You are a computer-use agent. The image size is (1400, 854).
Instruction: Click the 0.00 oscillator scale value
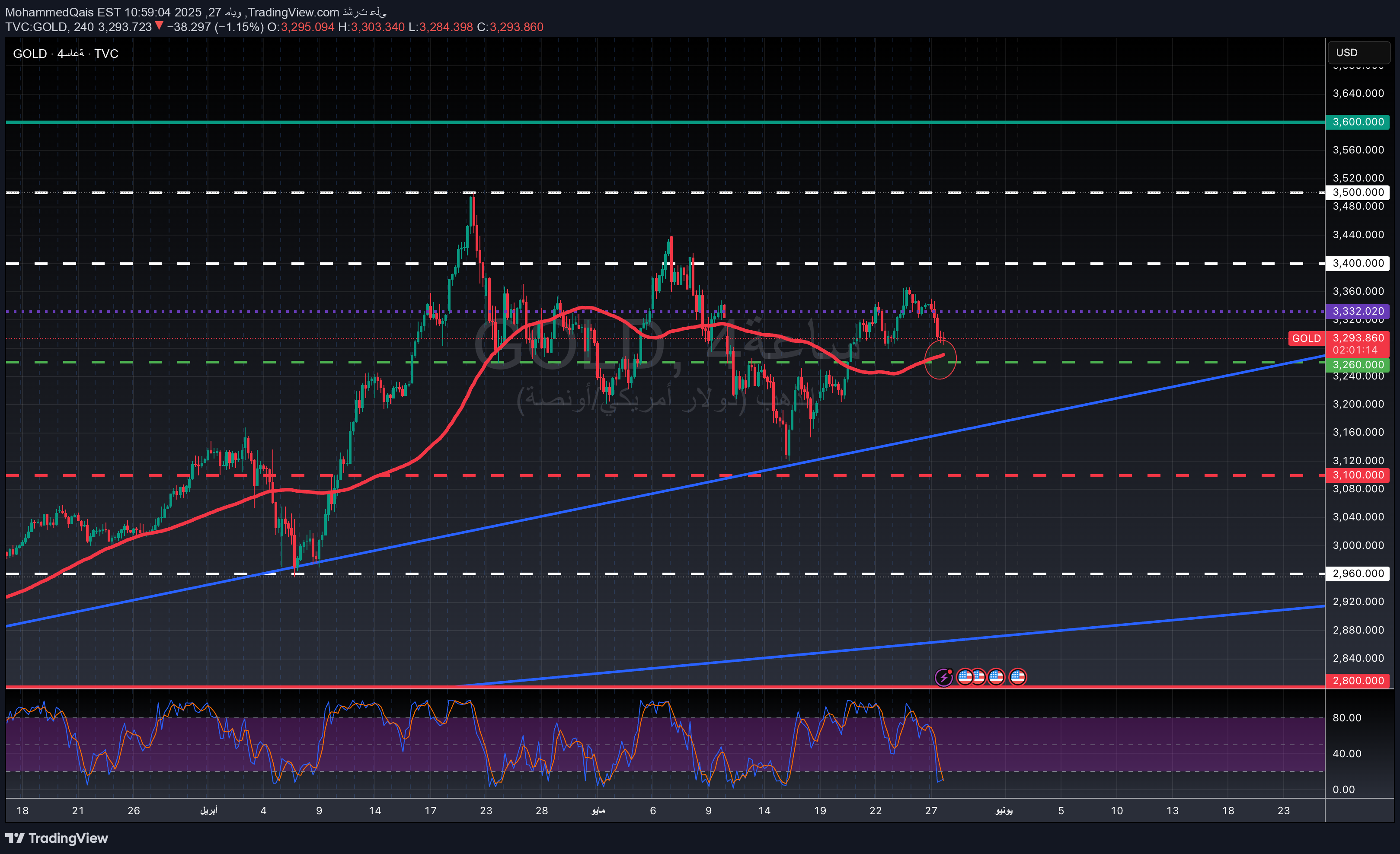click(1344, 790)
